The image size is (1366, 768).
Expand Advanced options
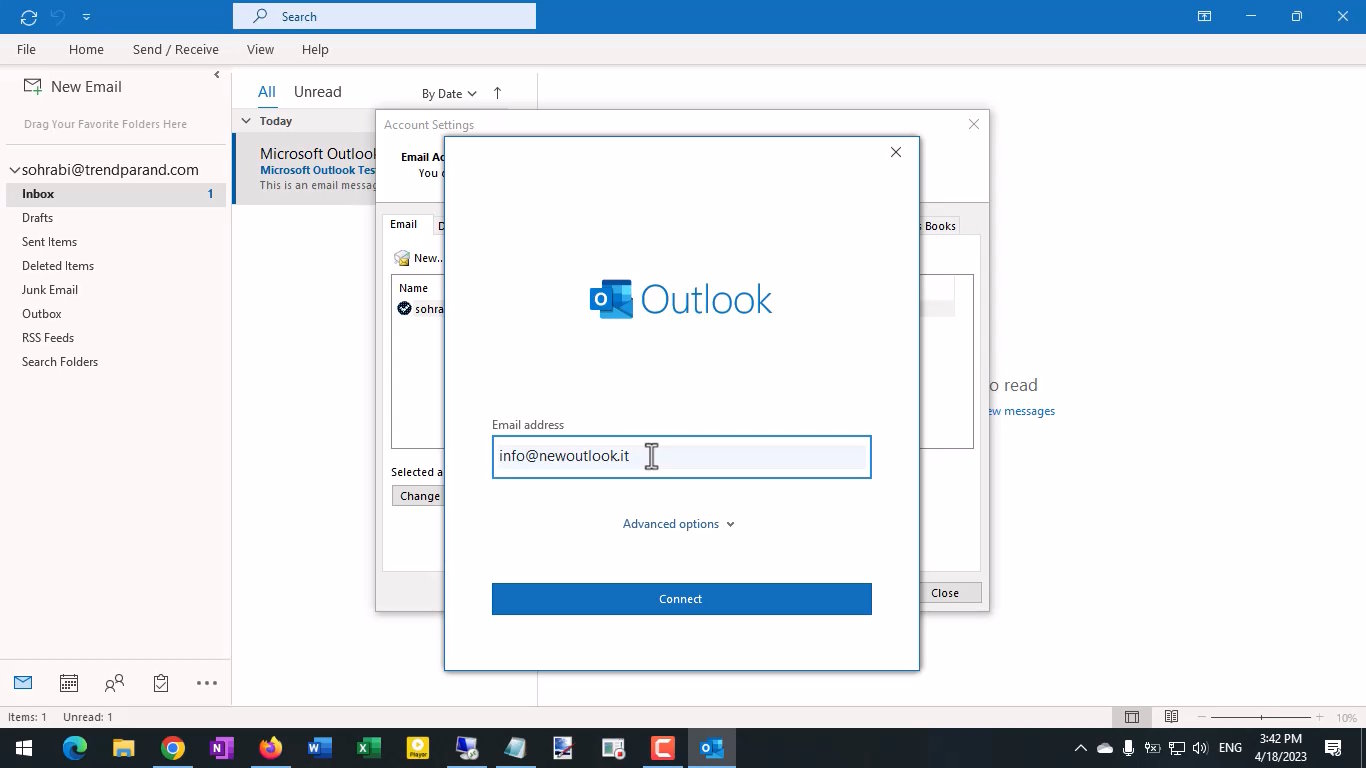[679, 524]
